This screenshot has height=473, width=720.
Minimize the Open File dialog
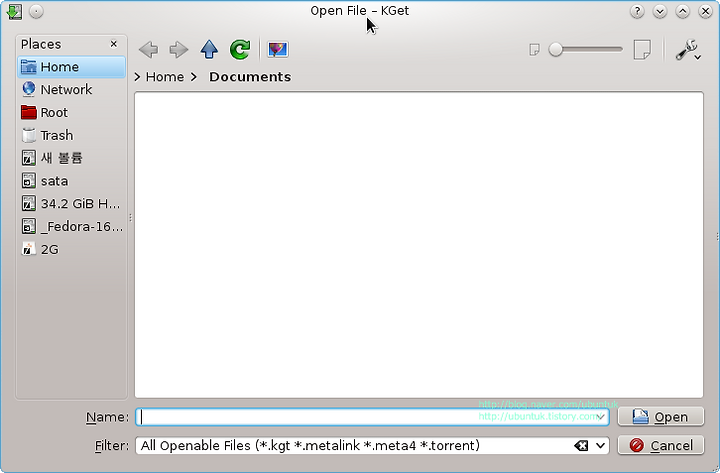(x=660, y=11)
